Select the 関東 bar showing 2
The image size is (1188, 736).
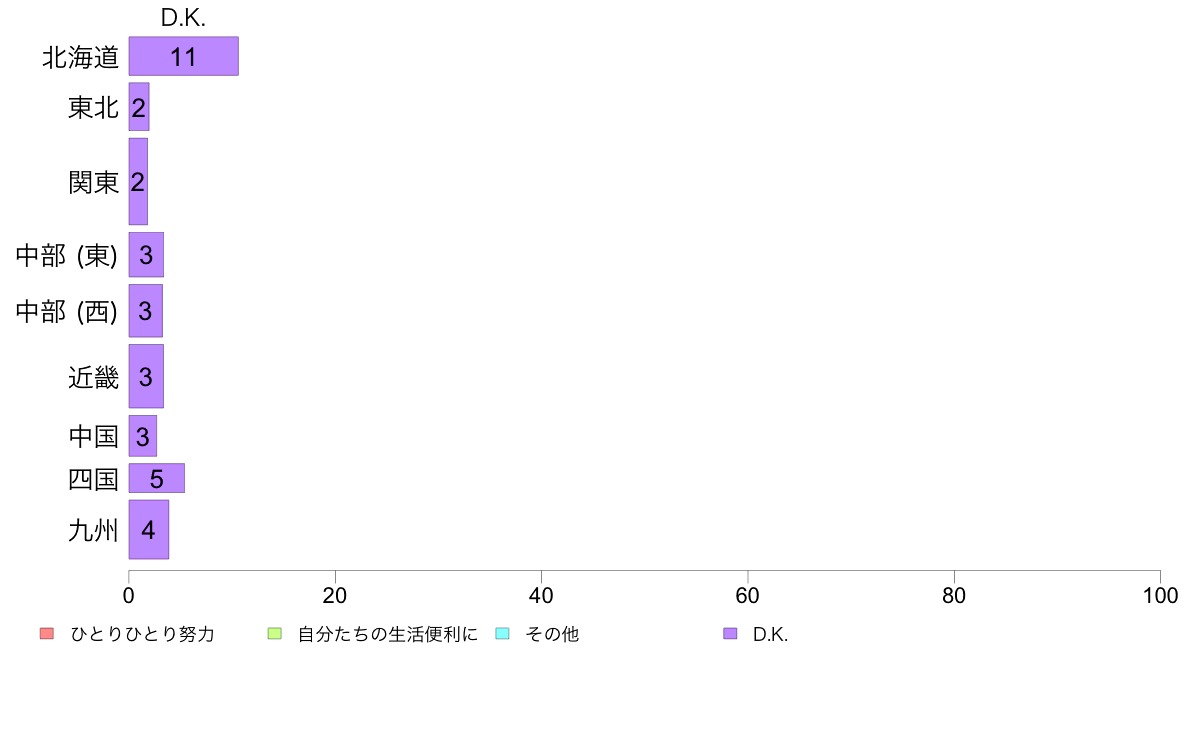coord(138,181)
